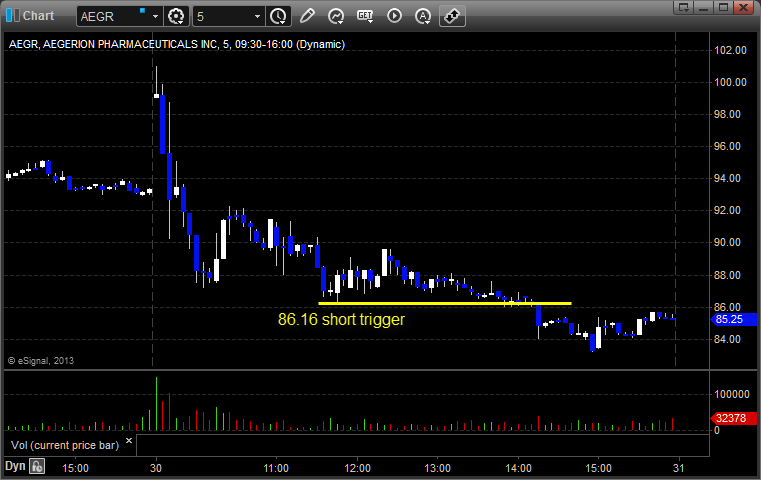
Task: Click the 94.00 price axis label
Action: click(728, 178)
